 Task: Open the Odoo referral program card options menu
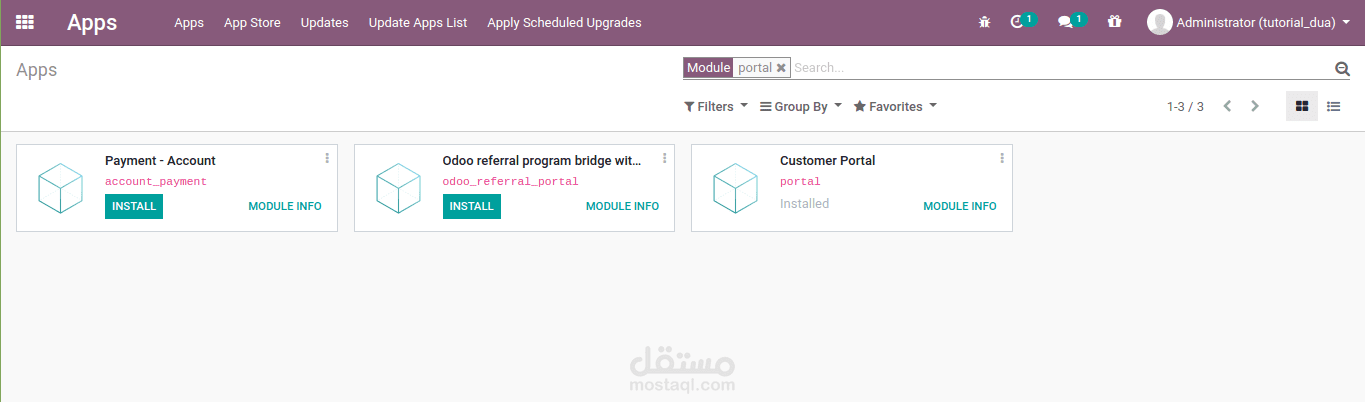pyautogui.click(x=664, y=158)
